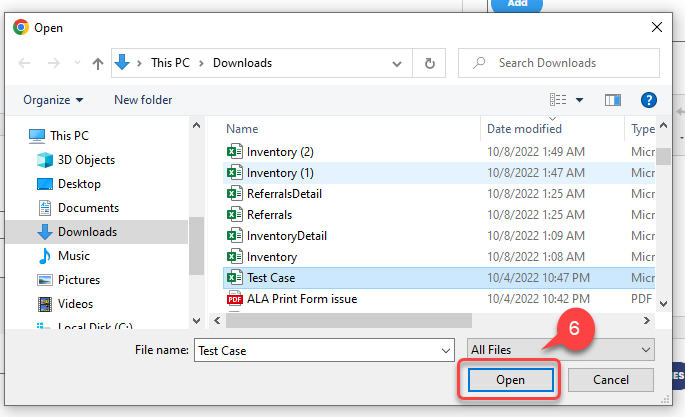The height and width of the screenshot is (417, 685).
Task: Sort files by the Type column
Action: 643,129
